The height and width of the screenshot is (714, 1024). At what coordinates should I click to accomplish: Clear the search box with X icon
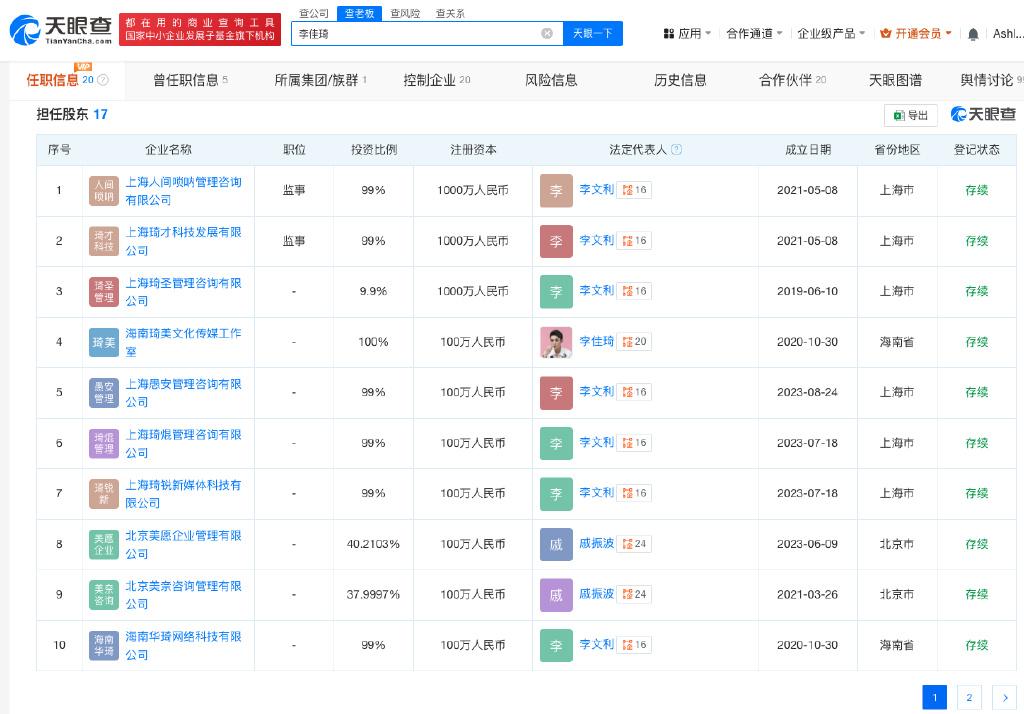coord(547,33)
